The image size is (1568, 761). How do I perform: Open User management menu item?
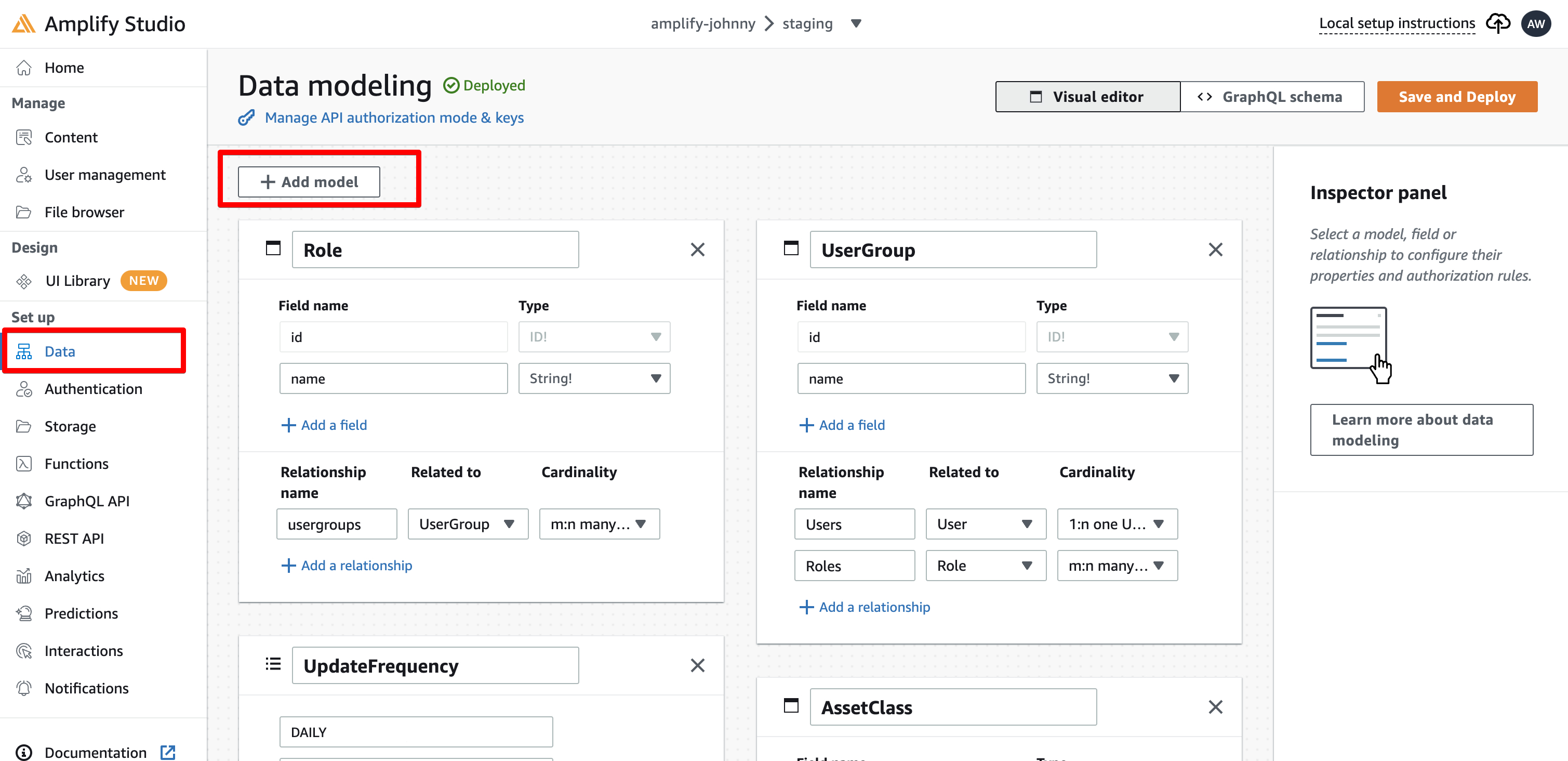click(x=105, y=175)
